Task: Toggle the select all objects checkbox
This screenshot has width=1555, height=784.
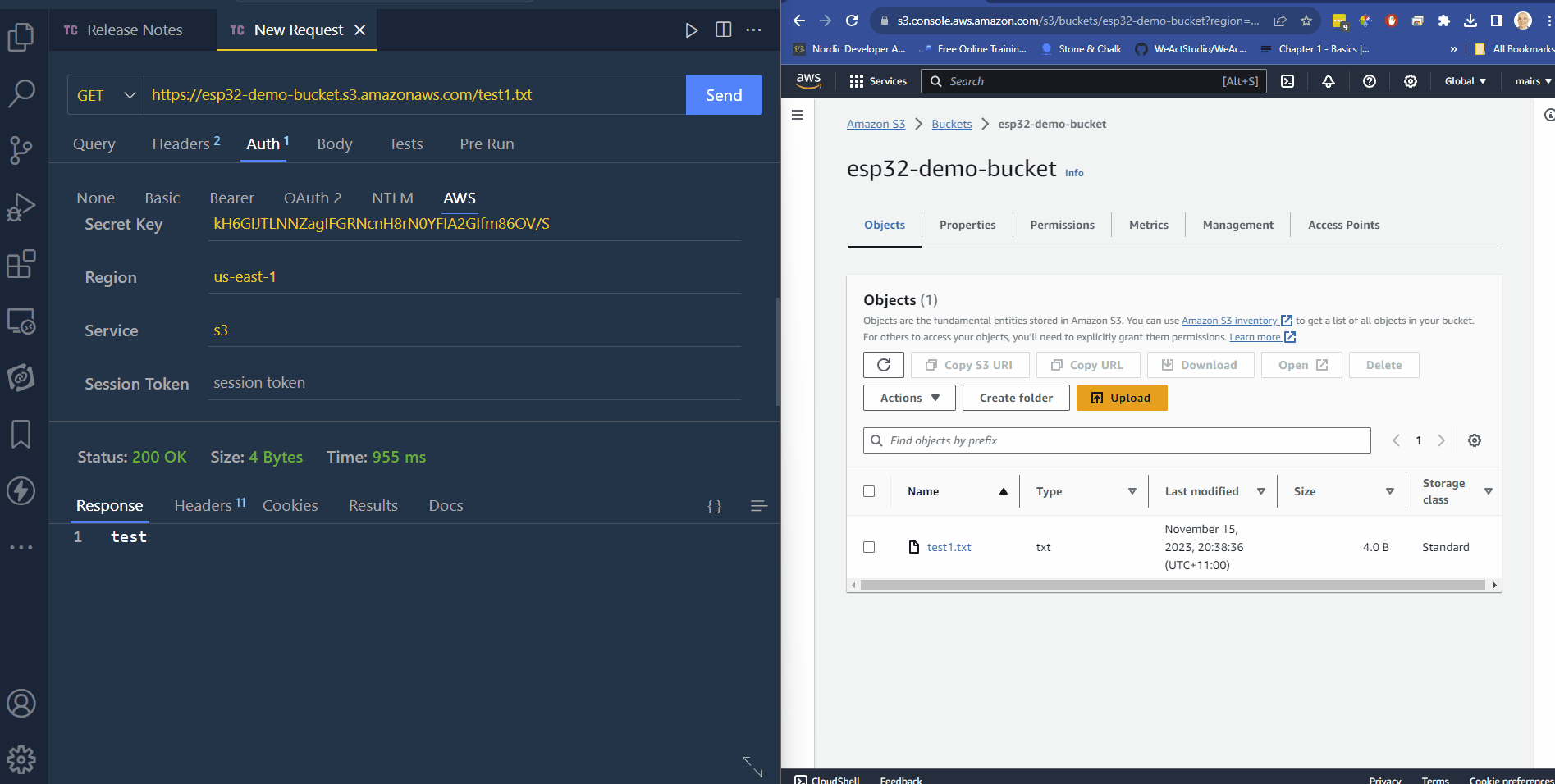Action: pos(869,491)
